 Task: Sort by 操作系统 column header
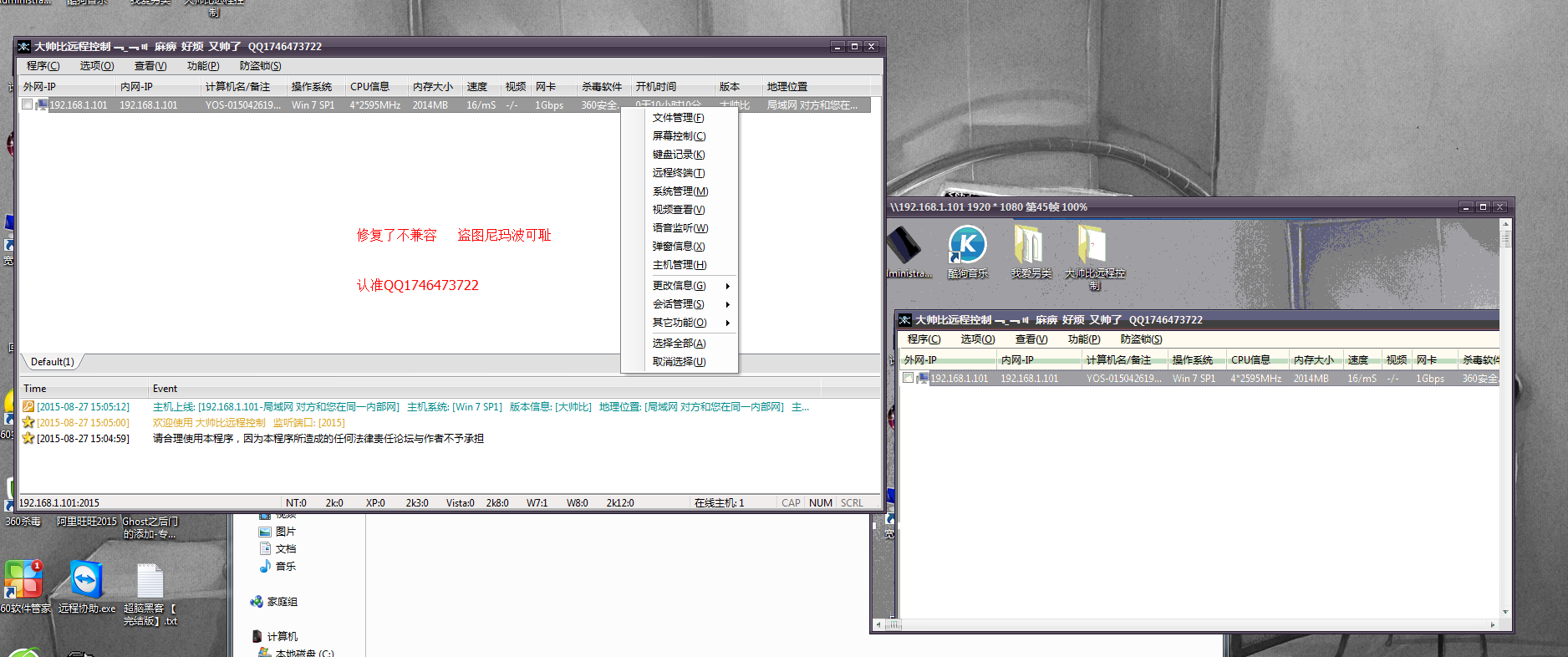[316, 87]
